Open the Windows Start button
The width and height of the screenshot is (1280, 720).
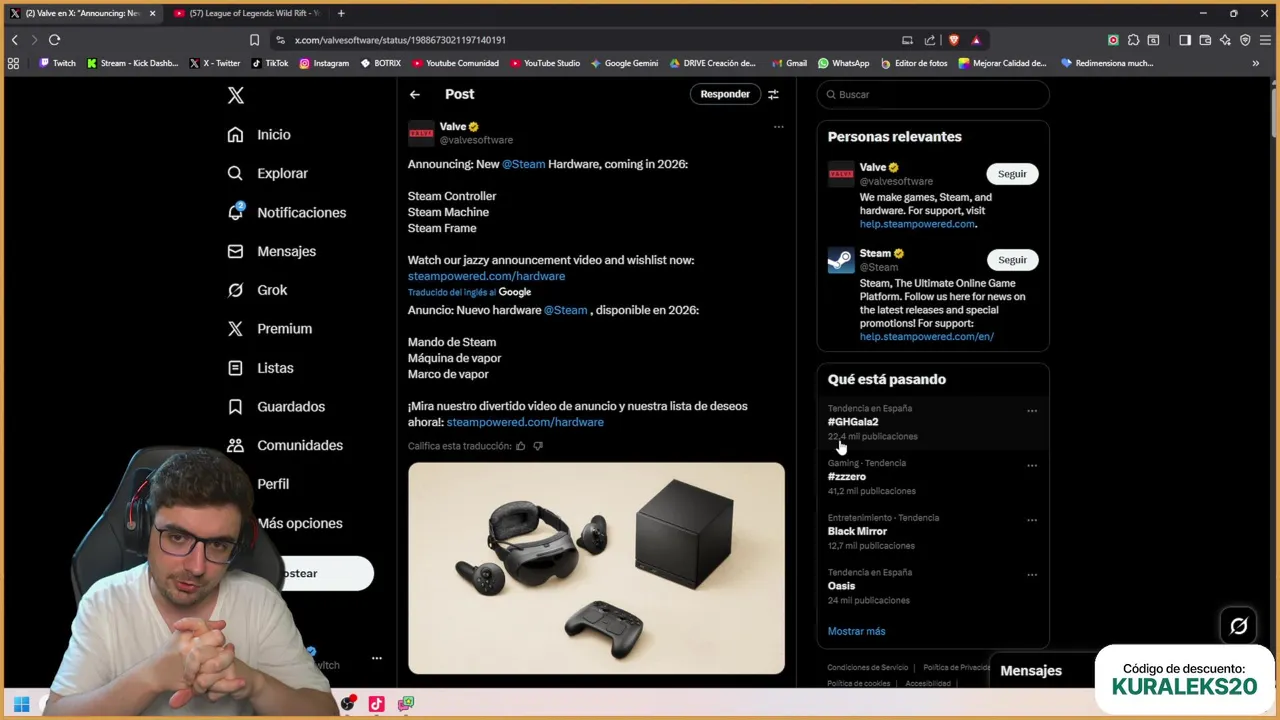click(x=21, y=704)
